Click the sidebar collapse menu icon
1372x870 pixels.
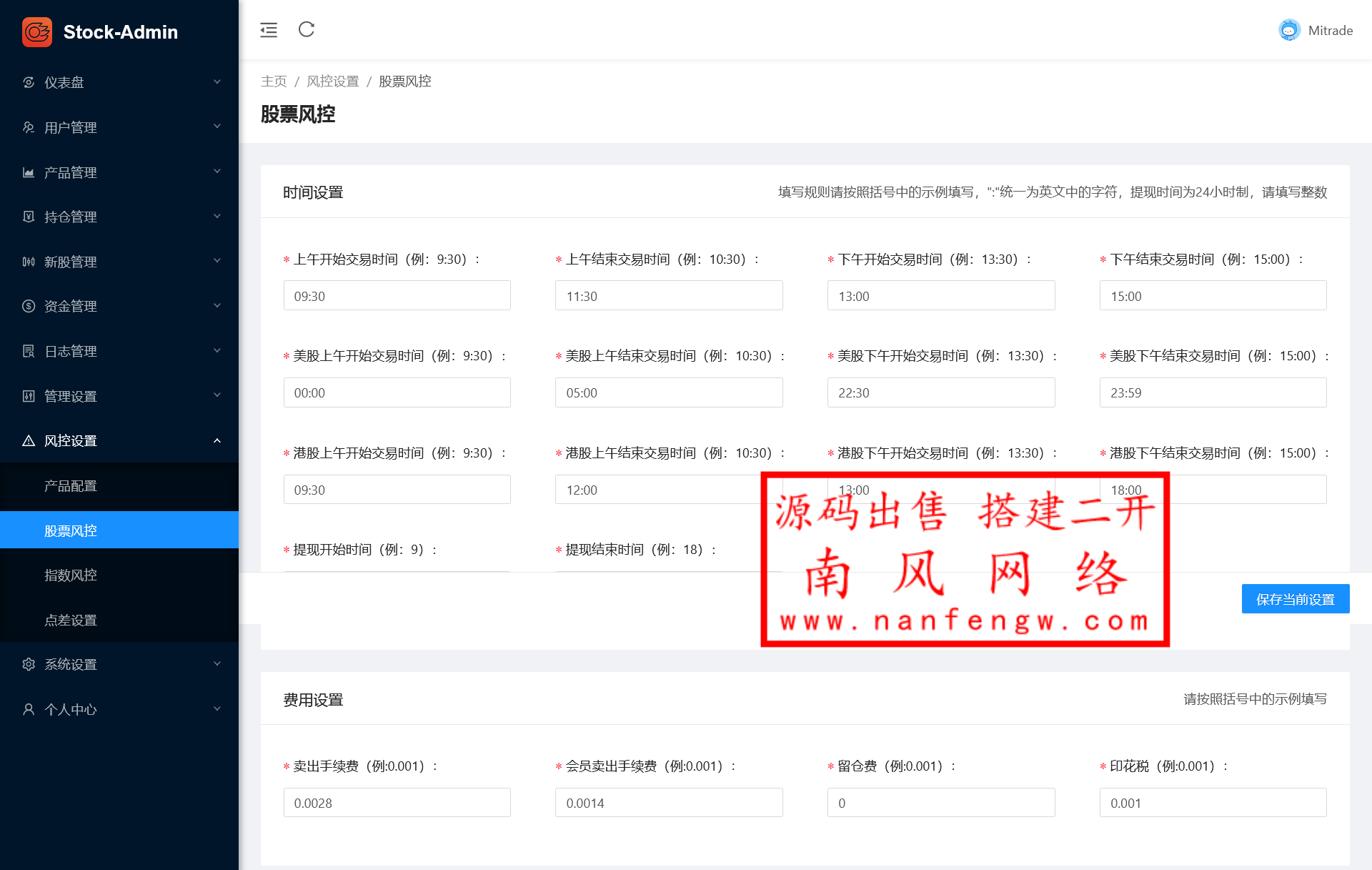(x=269, y=30)
